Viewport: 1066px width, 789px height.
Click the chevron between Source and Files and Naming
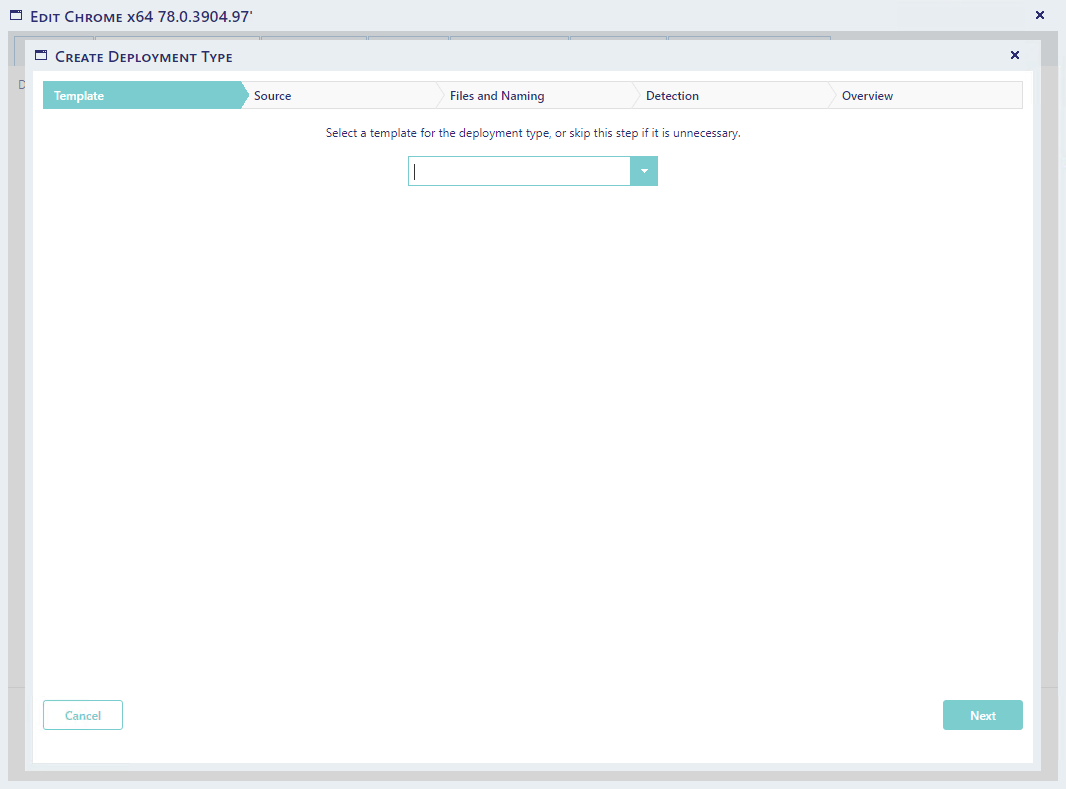click(439, 96)
